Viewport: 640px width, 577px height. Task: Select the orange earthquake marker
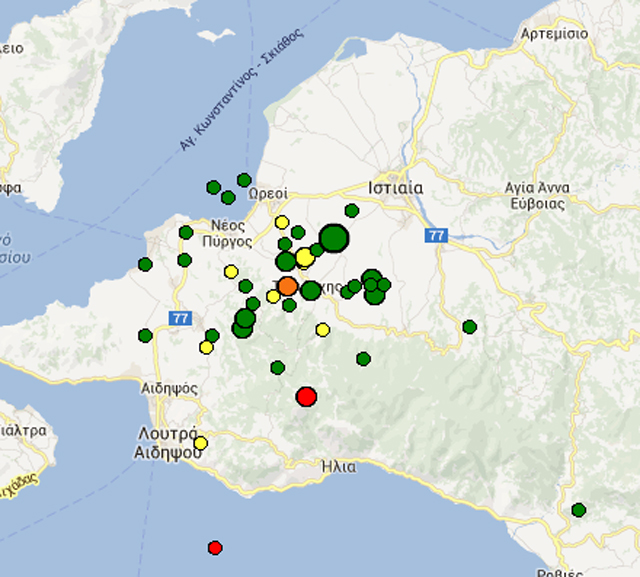287,286
